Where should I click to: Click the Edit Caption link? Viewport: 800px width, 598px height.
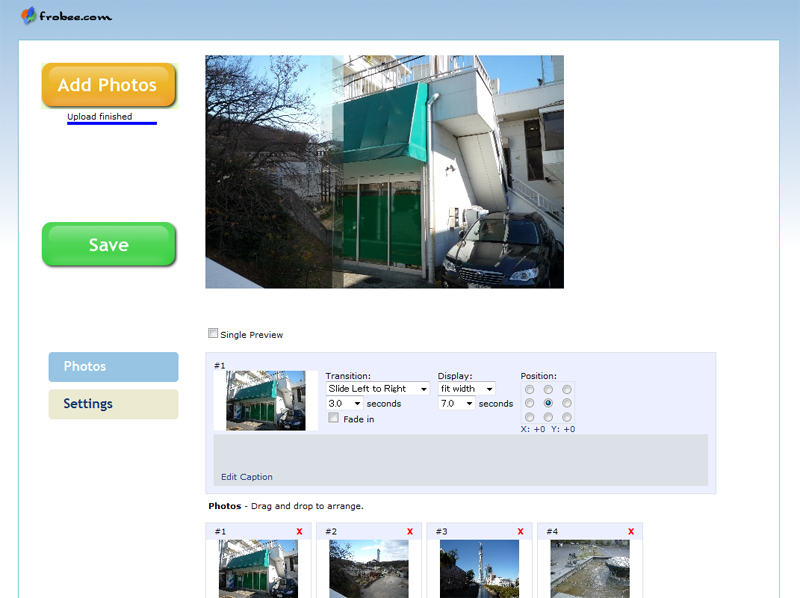coord(246,477)
